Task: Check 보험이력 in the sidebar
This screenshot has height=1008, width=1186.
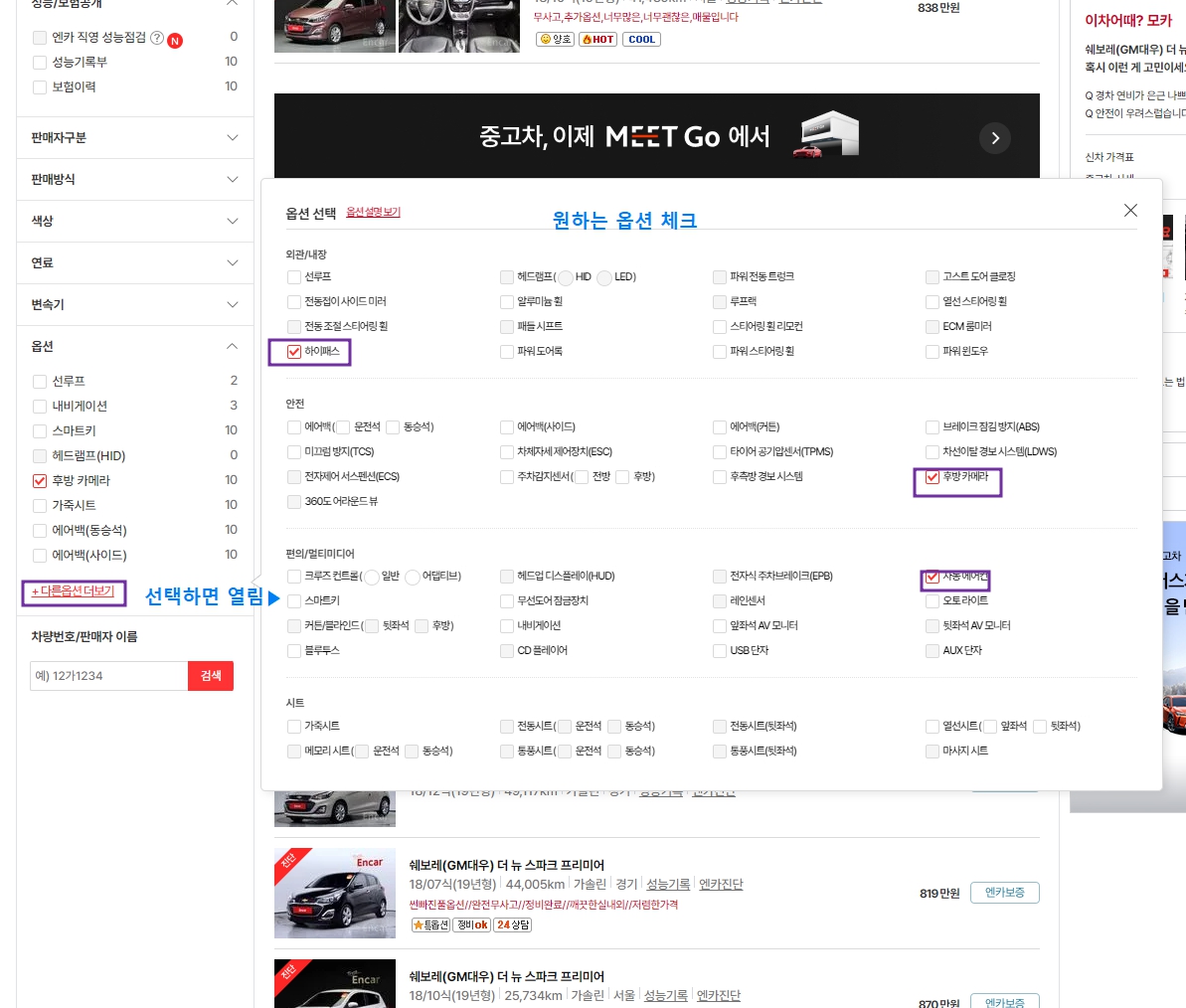Action: pos(40,86)
